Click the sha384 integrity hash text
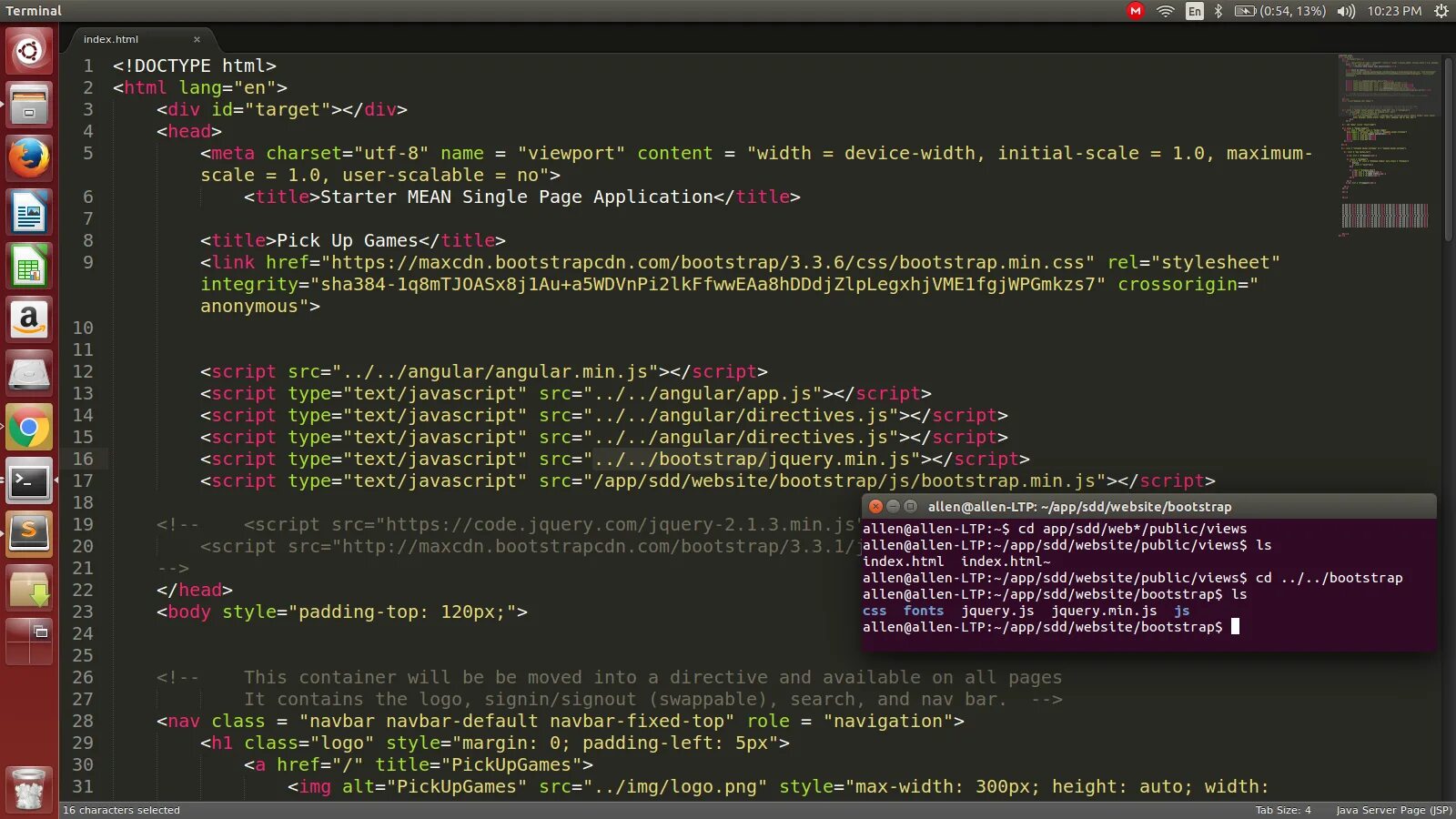The width and height of the screenshot is (1456, 819). (x=708, y=284)
